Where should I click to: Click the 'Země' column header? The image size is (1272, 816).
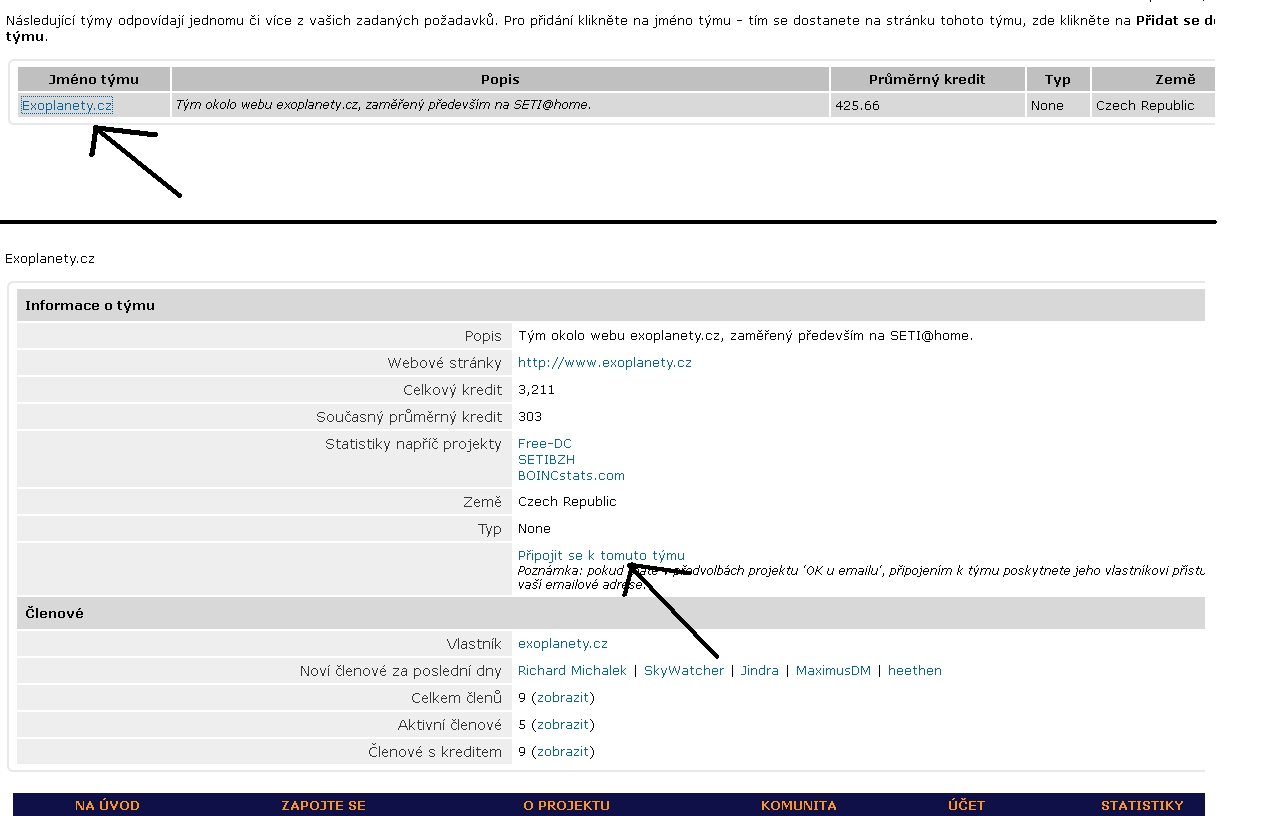(1153, 79)
